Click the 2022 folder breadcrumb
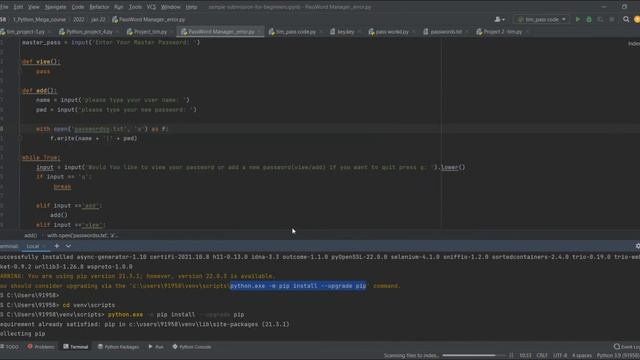 78,19
